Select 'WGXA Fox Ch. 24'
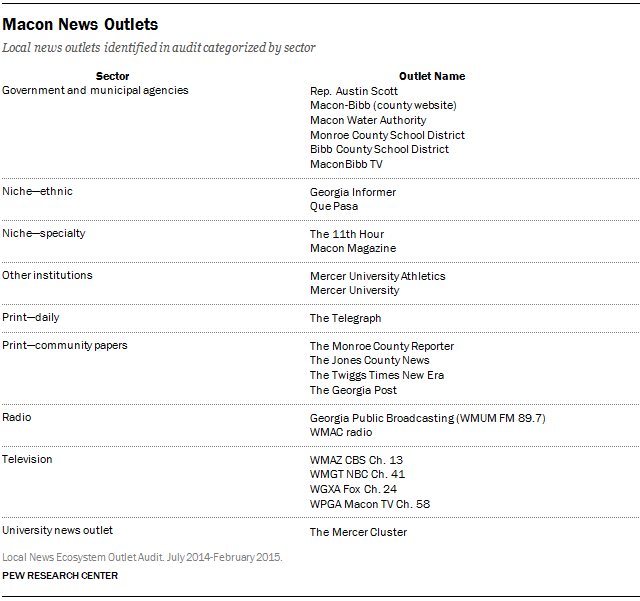Viewport: 640px width, 601px height. point(353,489)
